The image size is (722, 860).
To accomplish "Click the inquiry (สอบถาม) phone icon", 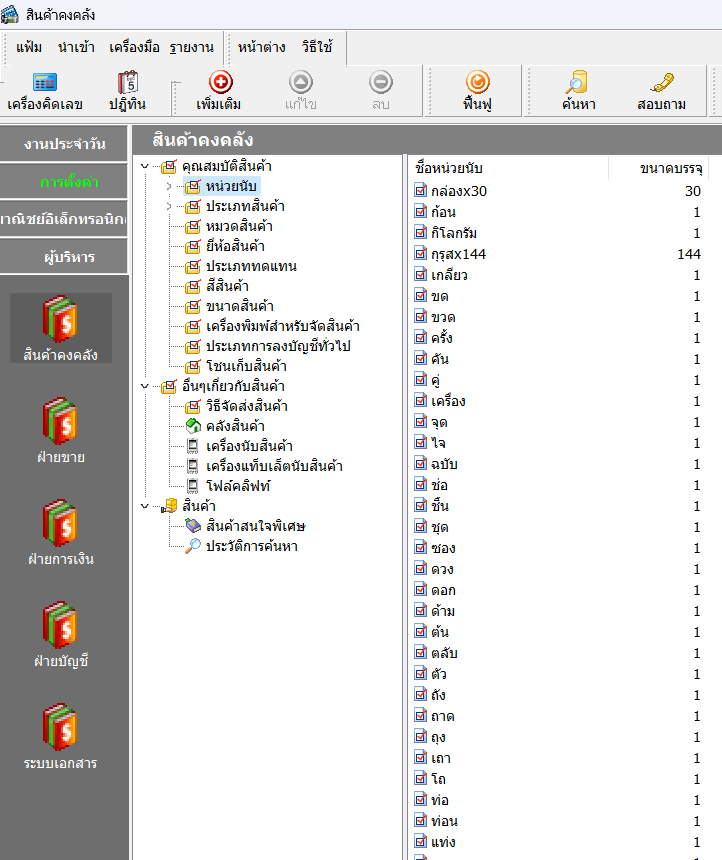I will click(x=661, y=83).
